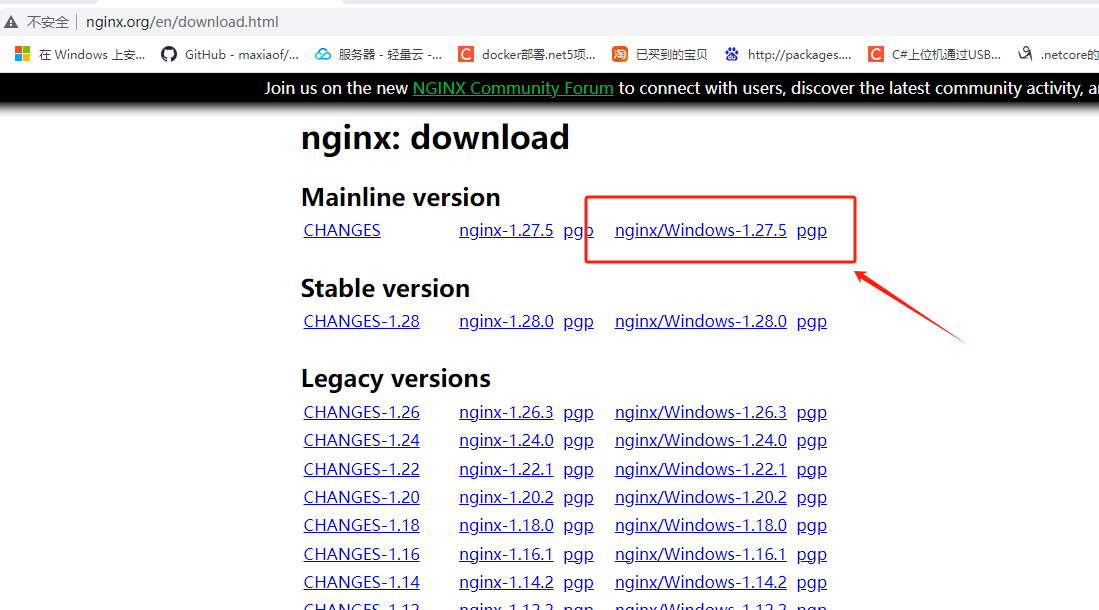
Task: Open CHANGES-1.20 link
Action: 362,497
